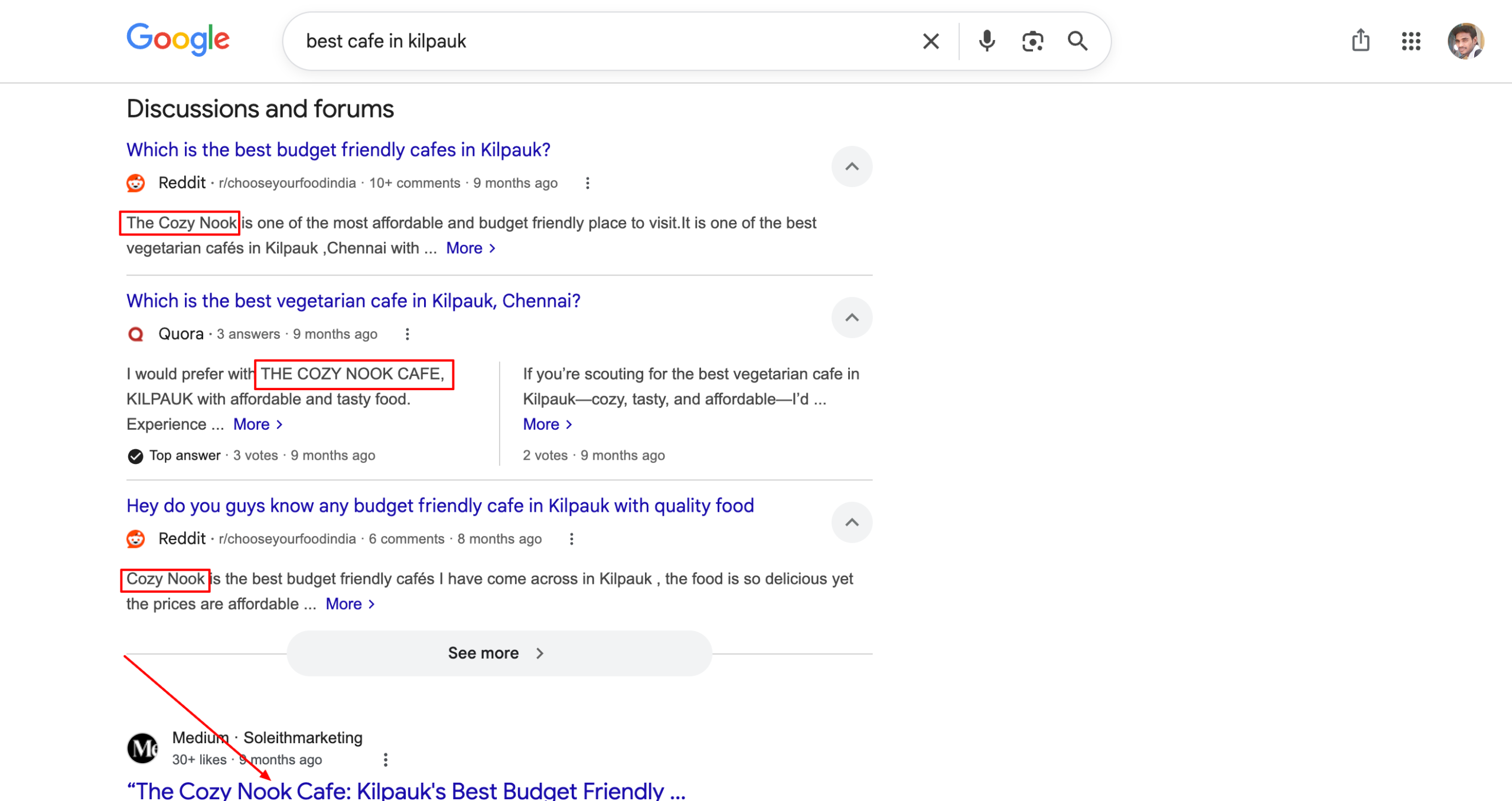Submit search with magnifier icon

(x=1077, y=41)
